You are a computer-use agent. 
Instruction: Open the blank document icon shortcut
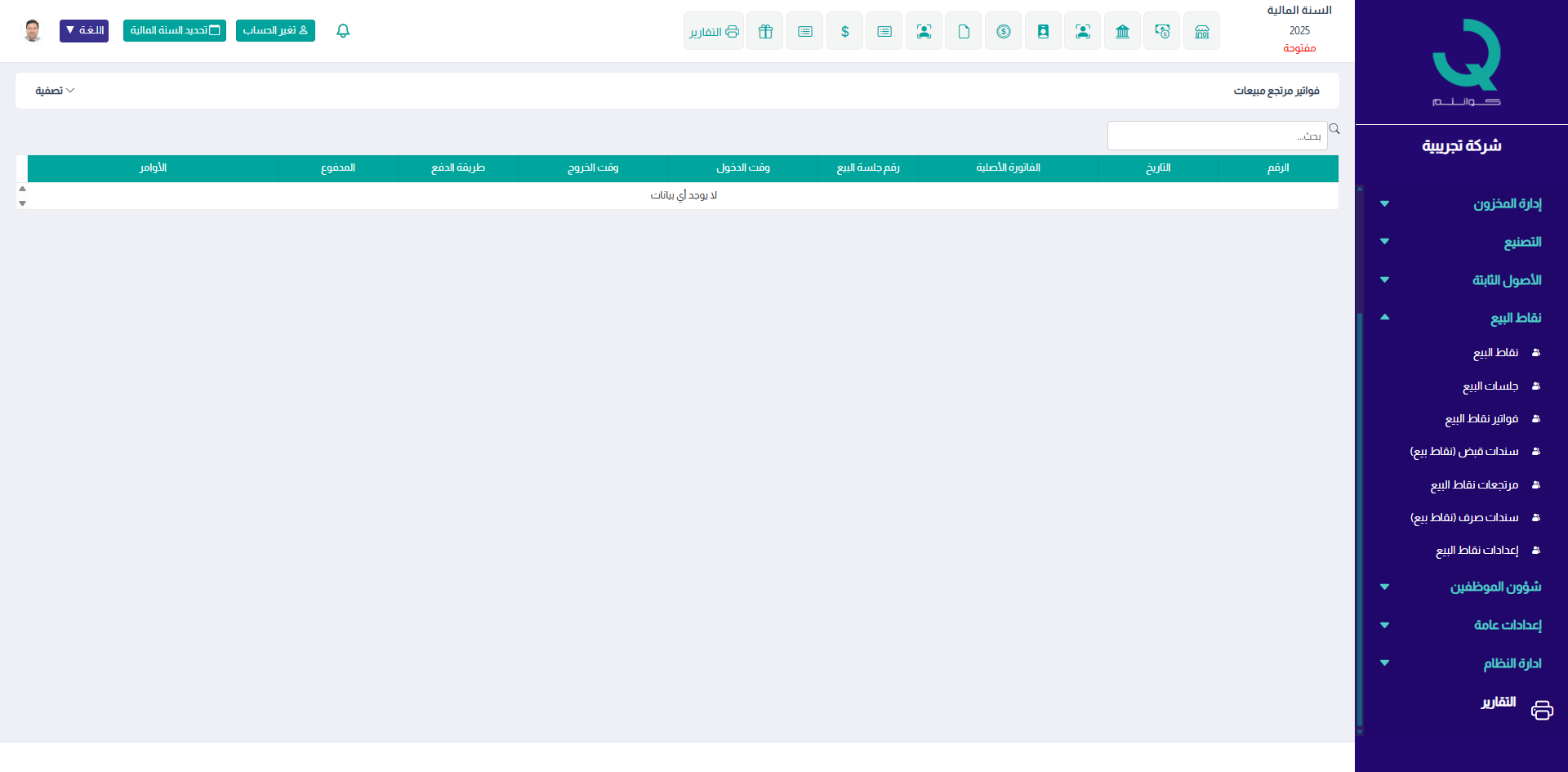tap(964, 32)
